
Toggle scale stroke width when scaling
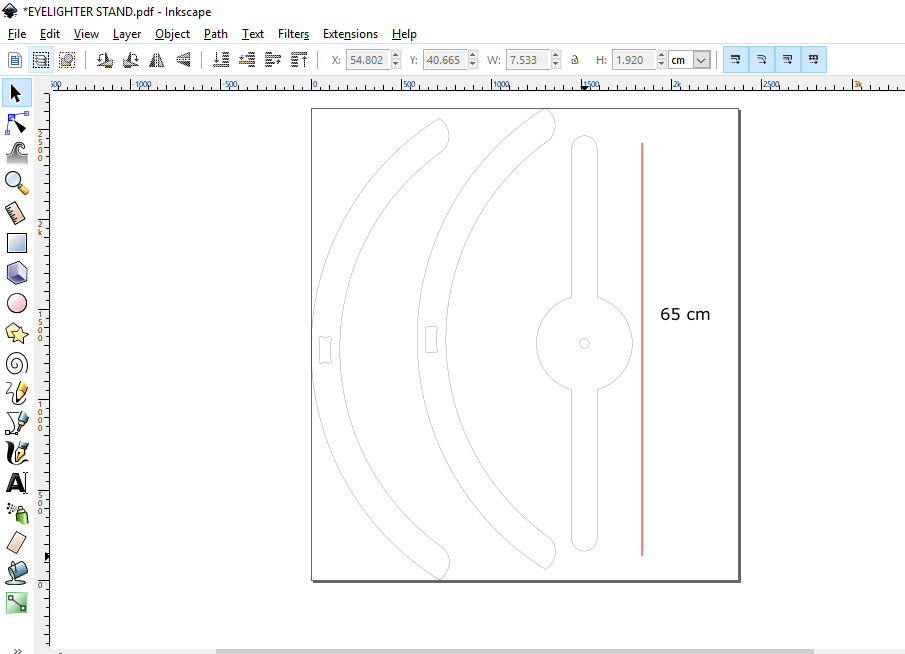point(735,59)
